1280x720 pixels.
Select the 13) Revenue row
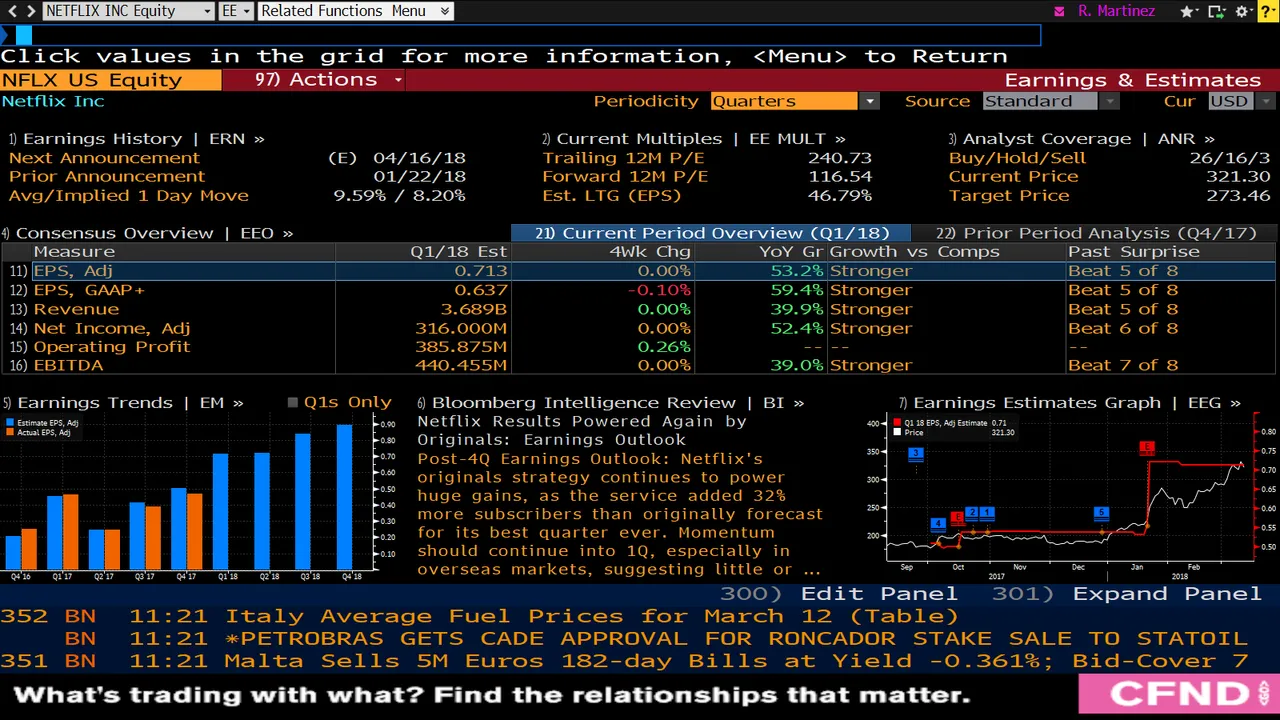638,309
